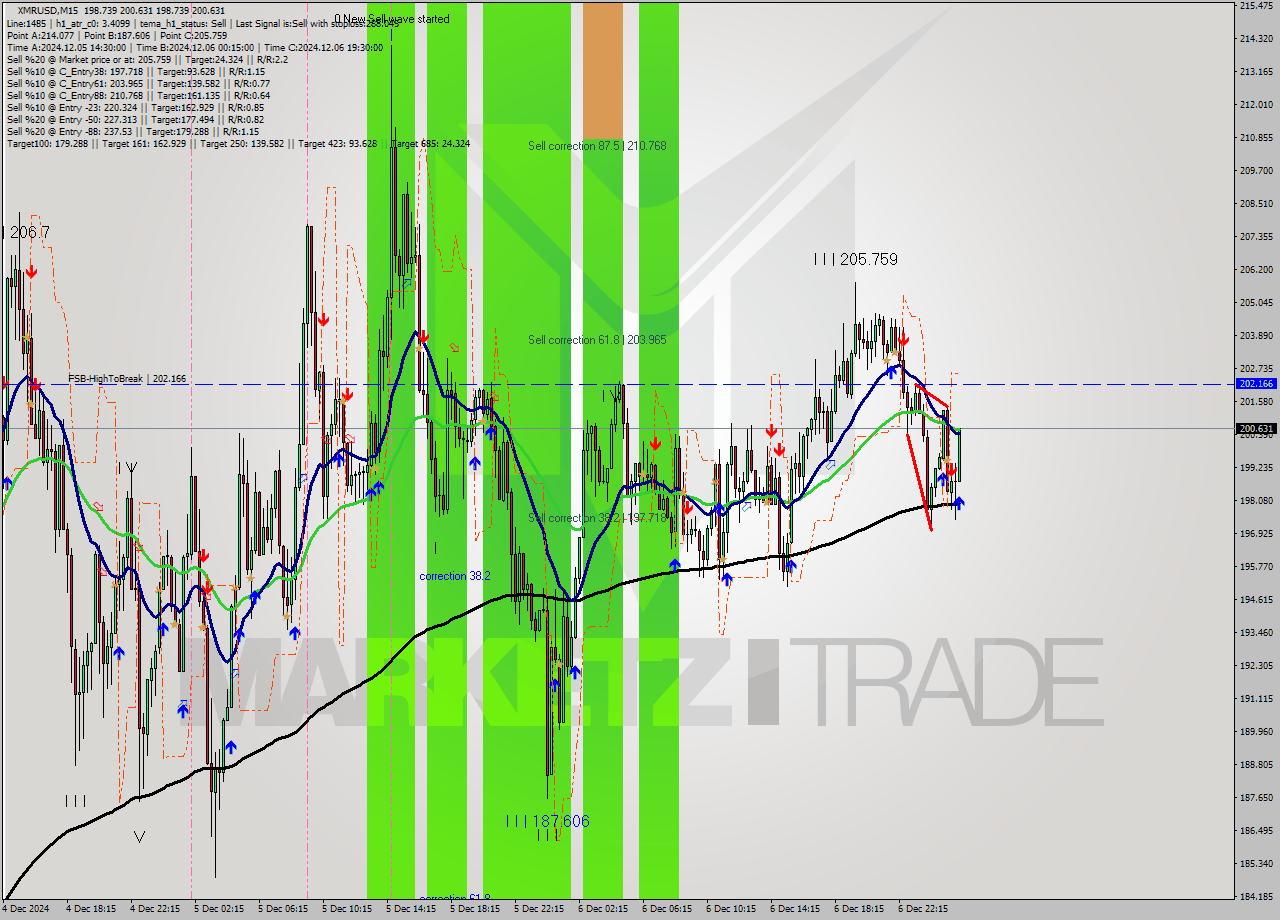
Task: Click the '4 Dec 22:15' time axis label
Action: click(x=155, y=910)
